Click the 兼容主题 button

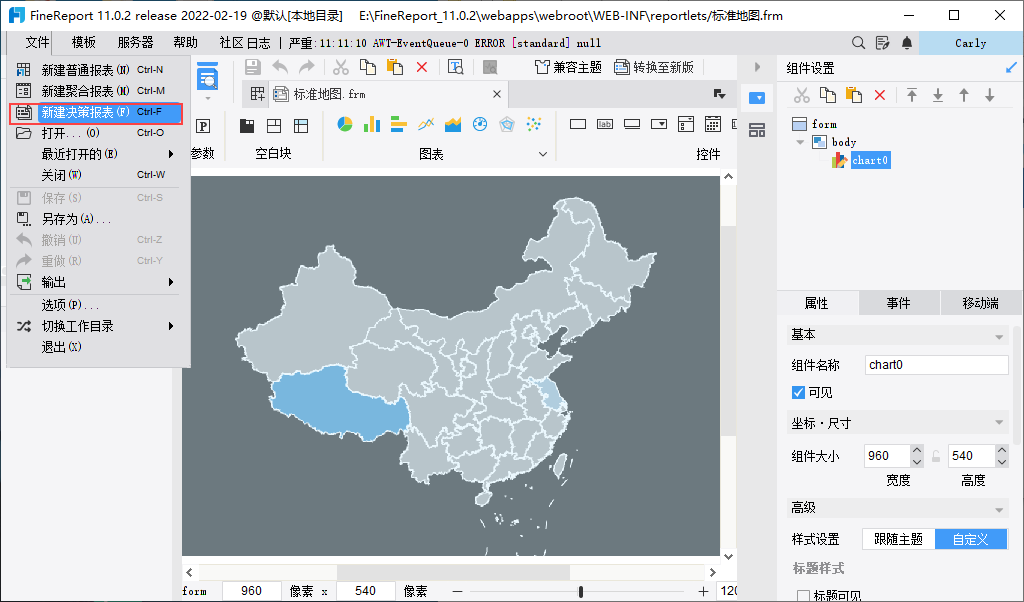click(568, 67)
